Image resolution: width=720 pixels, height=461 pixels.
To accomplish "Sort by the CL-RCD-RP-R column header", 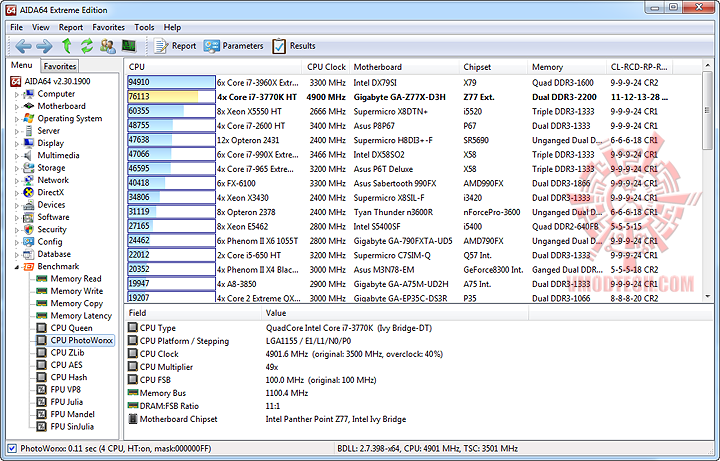I will click(x=639, y=67).
